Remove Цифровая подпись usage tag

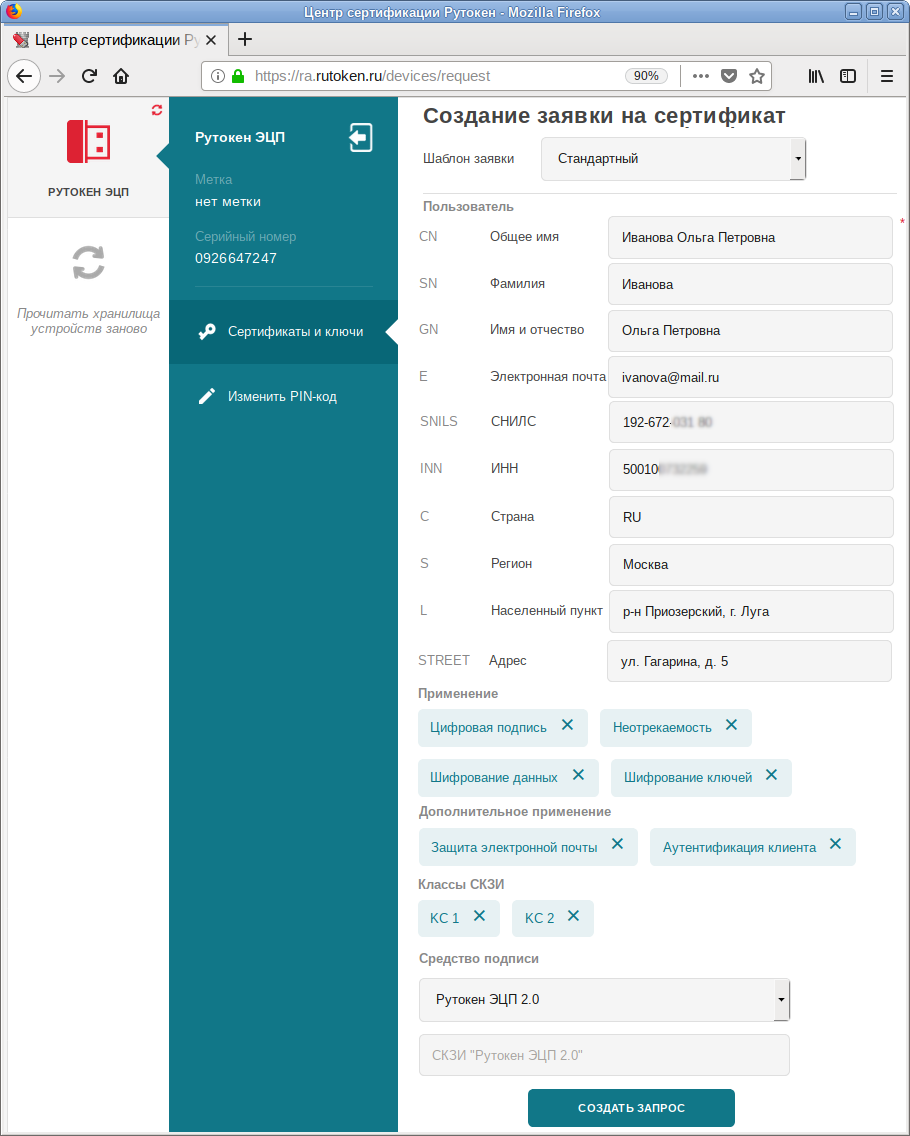(x=567, y=724)
